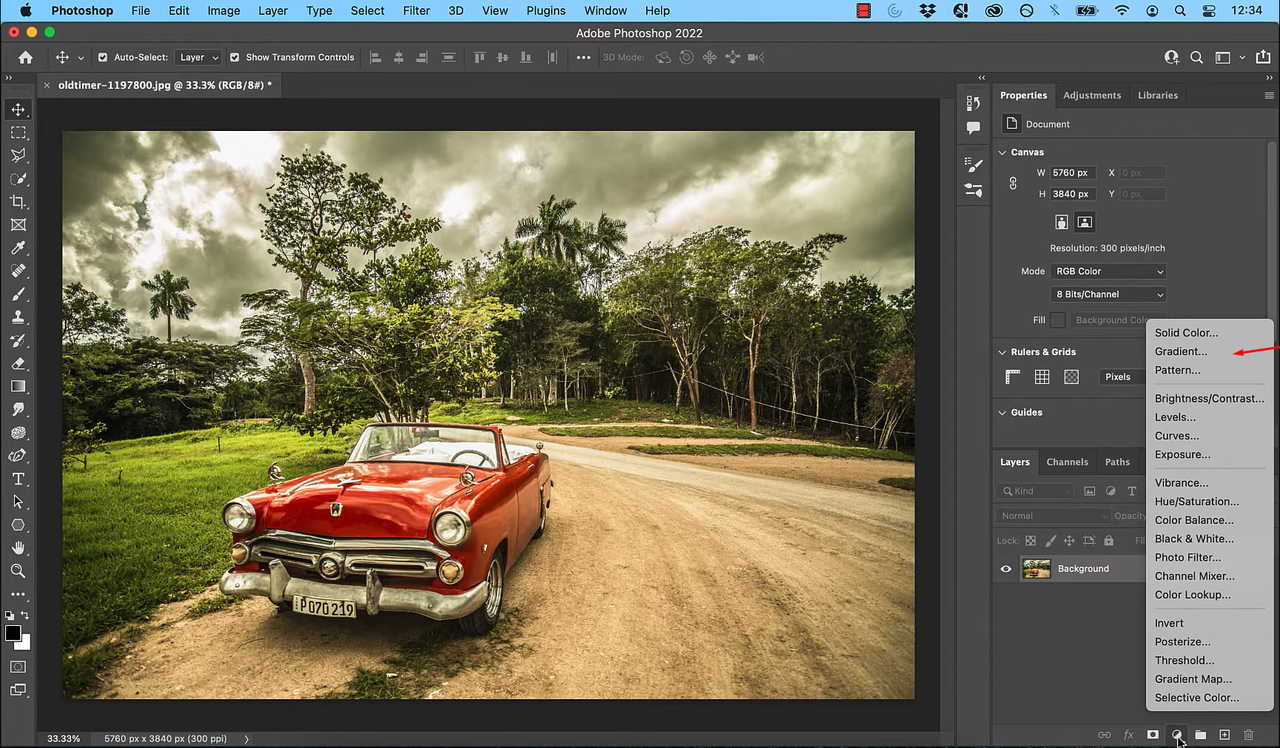Select Curves from the adjustment list
The image size is (1280, 748).
(x=1177, y=435)
